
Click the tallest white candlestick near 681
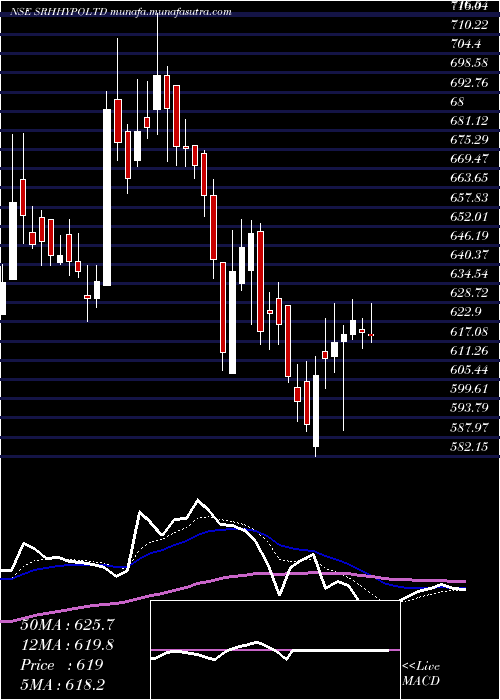click(x=107, y=197)
